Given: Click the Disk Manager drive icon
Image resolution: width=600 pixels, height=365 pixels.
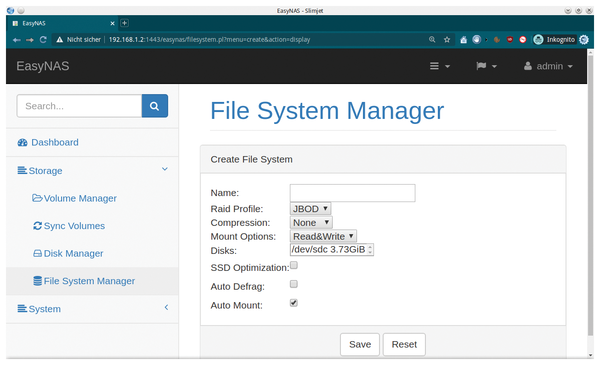Looking at the screenshot, I should pos(38,253).
